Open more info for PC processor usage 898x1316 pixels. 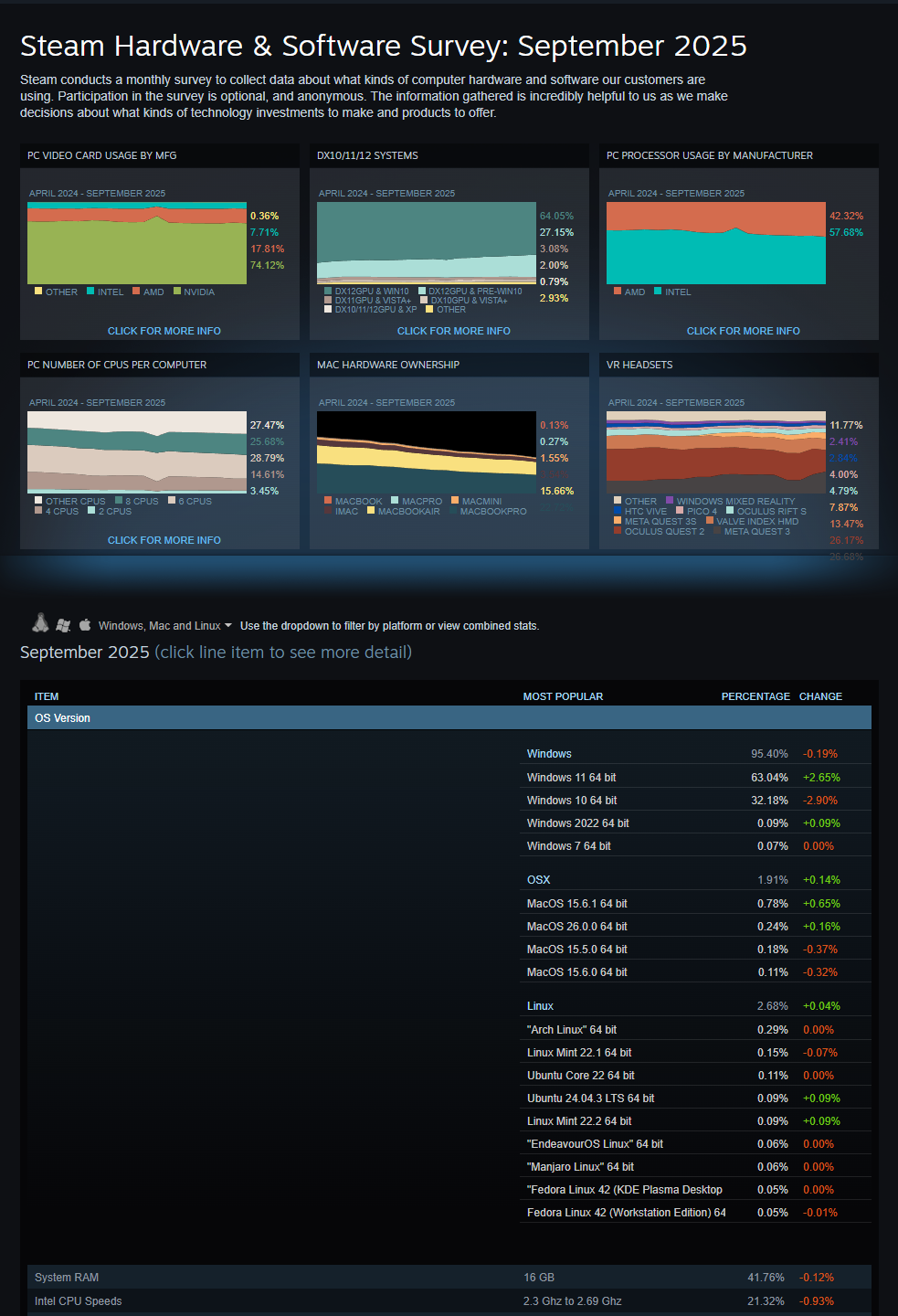[743, 331]
